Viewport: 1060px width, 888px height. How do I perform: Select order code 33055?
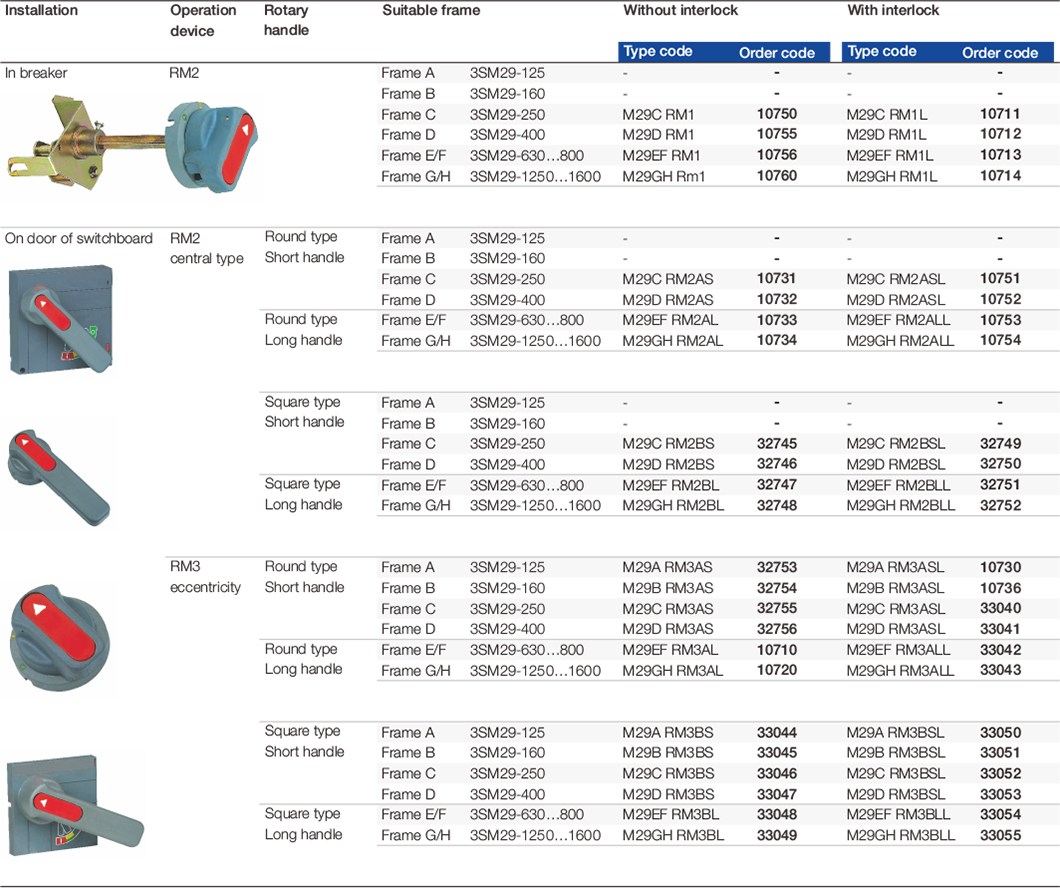(x=1000, y=835)
